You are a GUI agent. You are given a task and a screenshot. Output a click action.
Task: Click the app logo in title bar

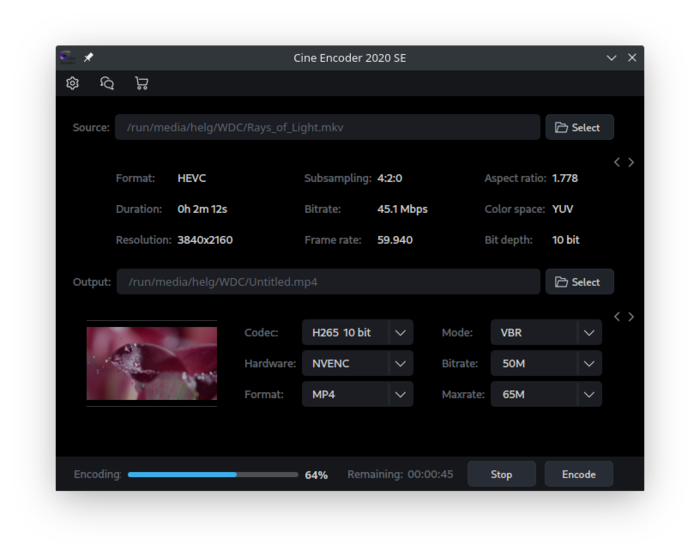67,58
